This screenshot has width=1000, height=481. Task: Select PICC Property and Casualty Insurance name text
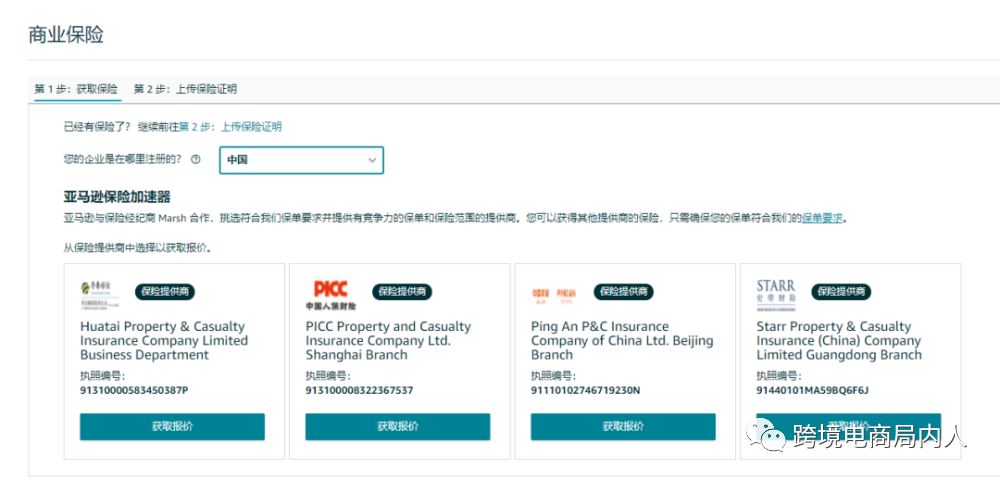click(388, 341)
